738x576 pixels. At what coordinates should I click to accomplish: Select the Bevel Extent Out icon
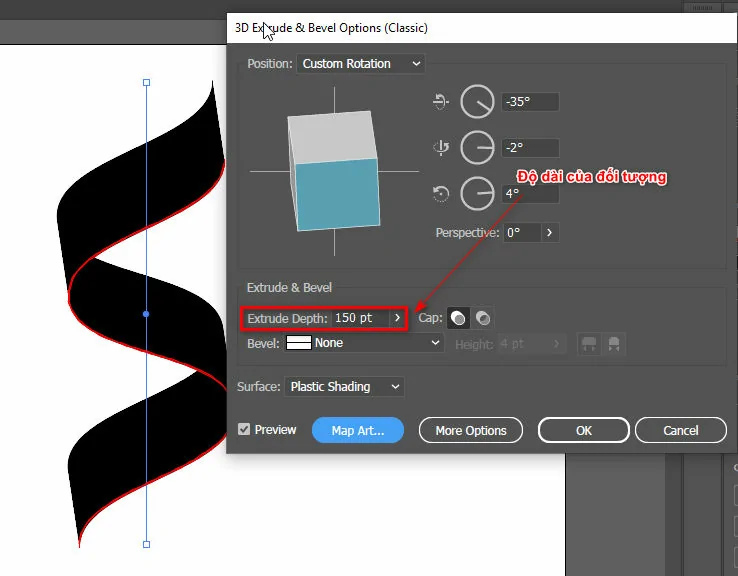click(x=589, y=344)
